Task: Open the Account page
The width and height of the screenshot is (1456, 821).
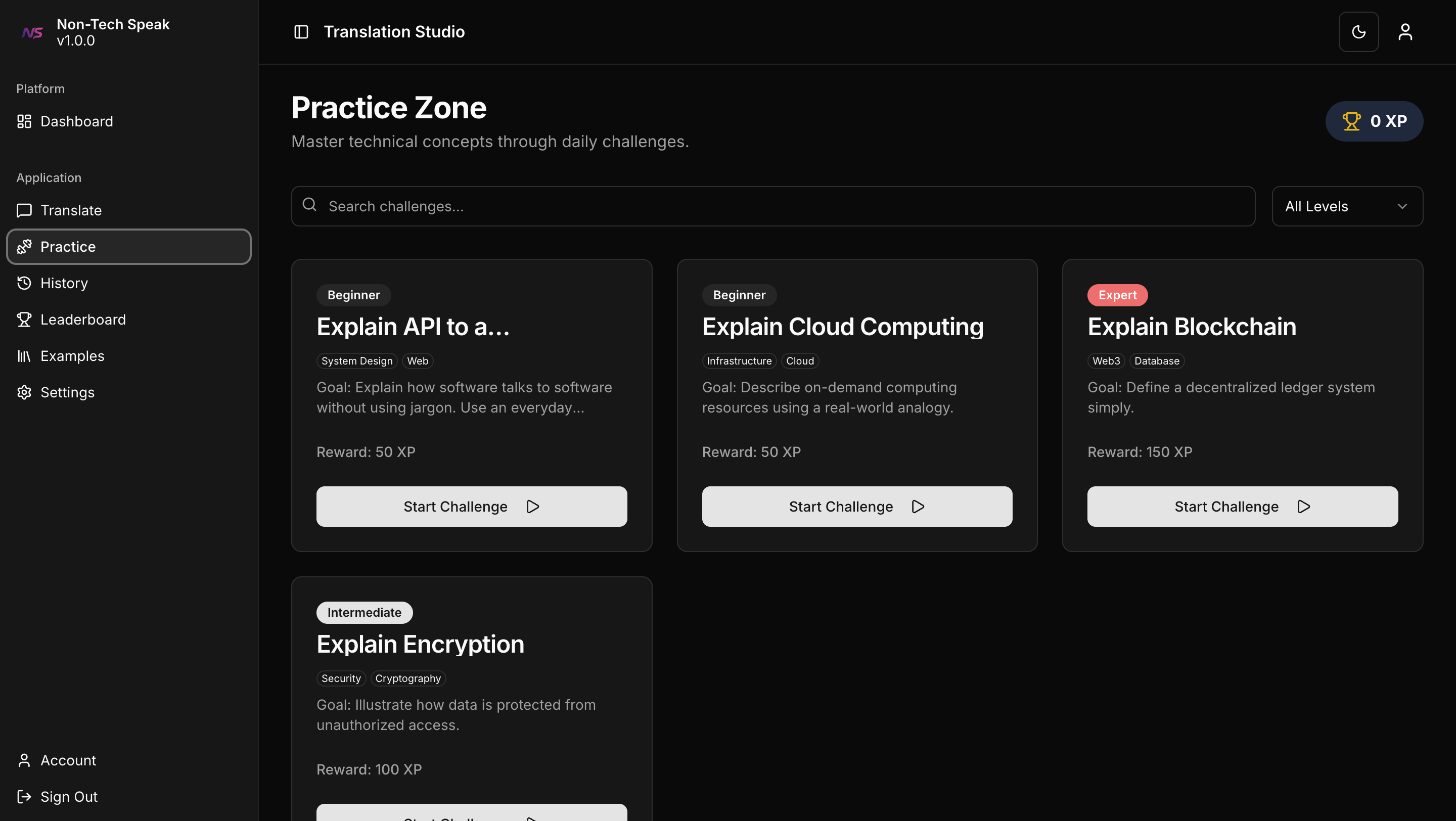Action: coord(68,760)
